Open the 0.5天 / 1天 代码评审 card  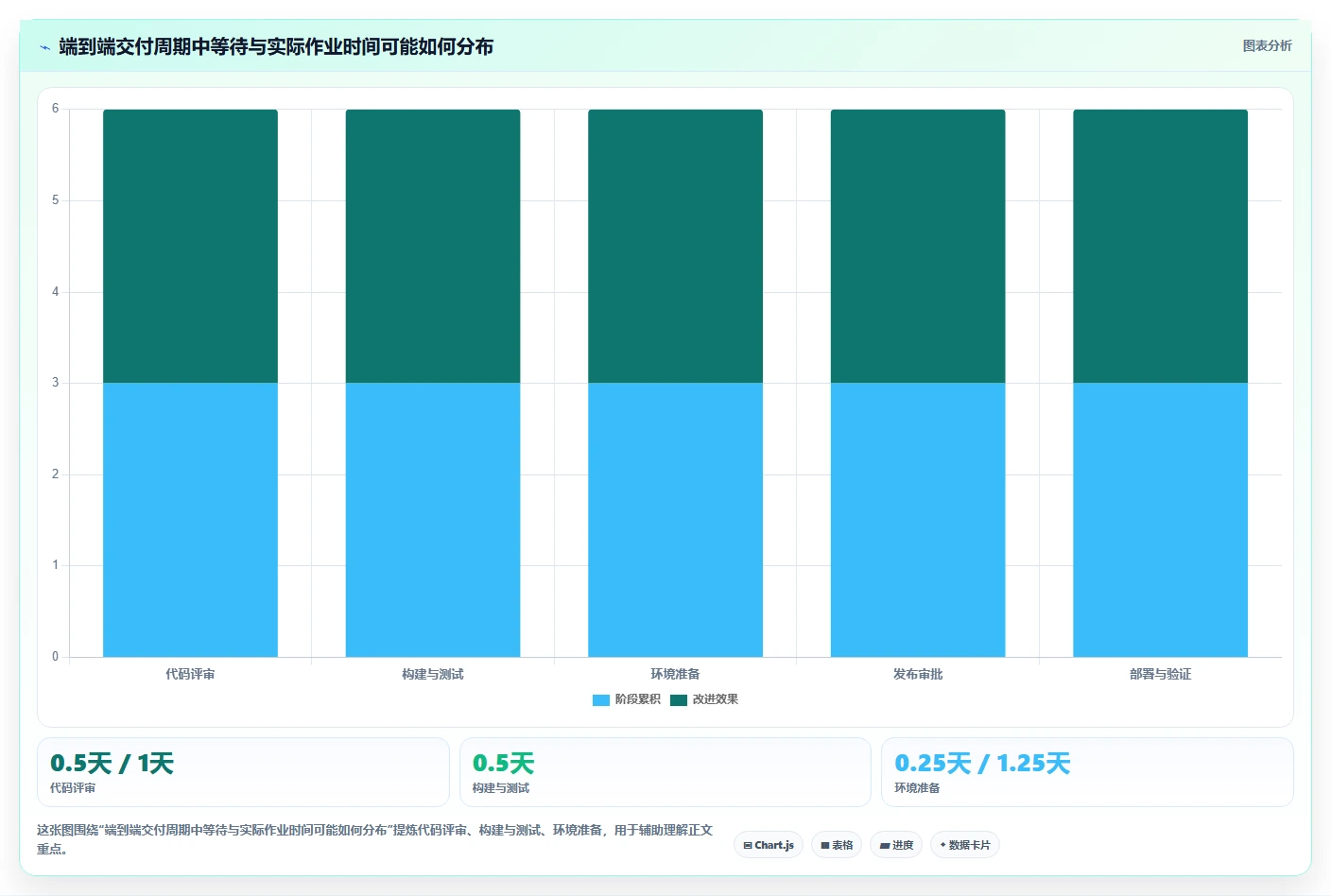(x=243, y=772)
